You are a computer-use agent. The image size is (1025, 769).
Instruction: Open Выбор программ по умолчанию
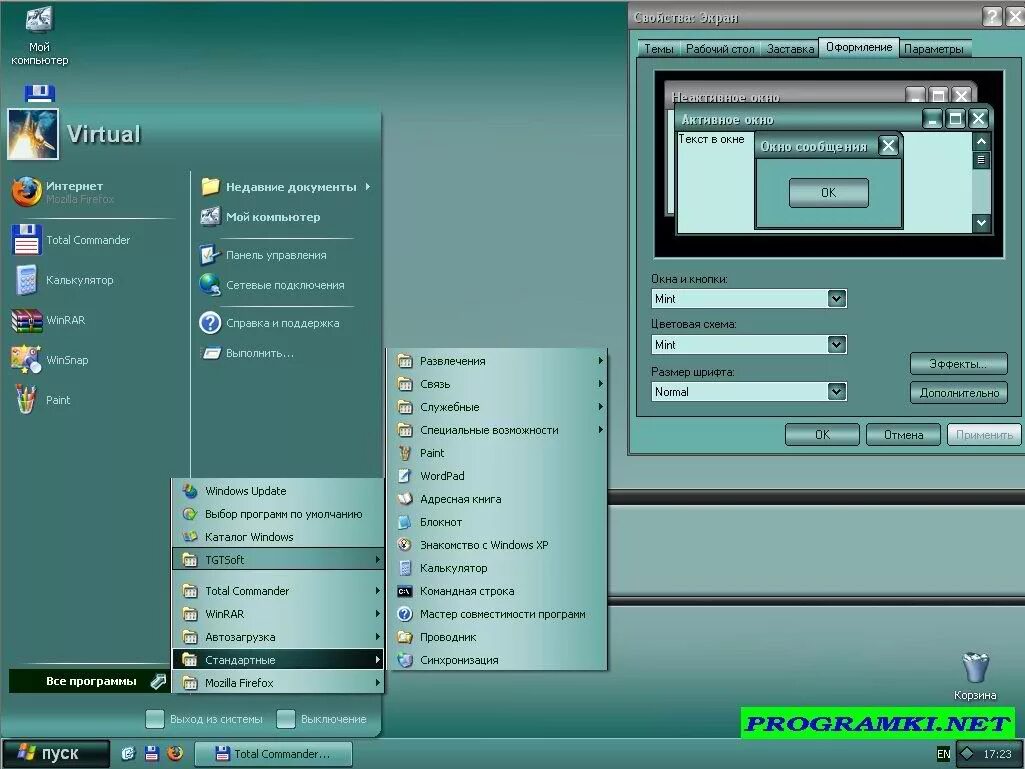(278, 514)
